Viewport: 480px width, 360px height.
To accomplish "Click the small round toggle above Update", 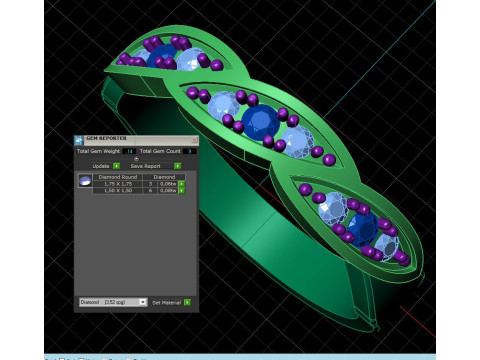I will pyautogui.click(x=136, y=159).
